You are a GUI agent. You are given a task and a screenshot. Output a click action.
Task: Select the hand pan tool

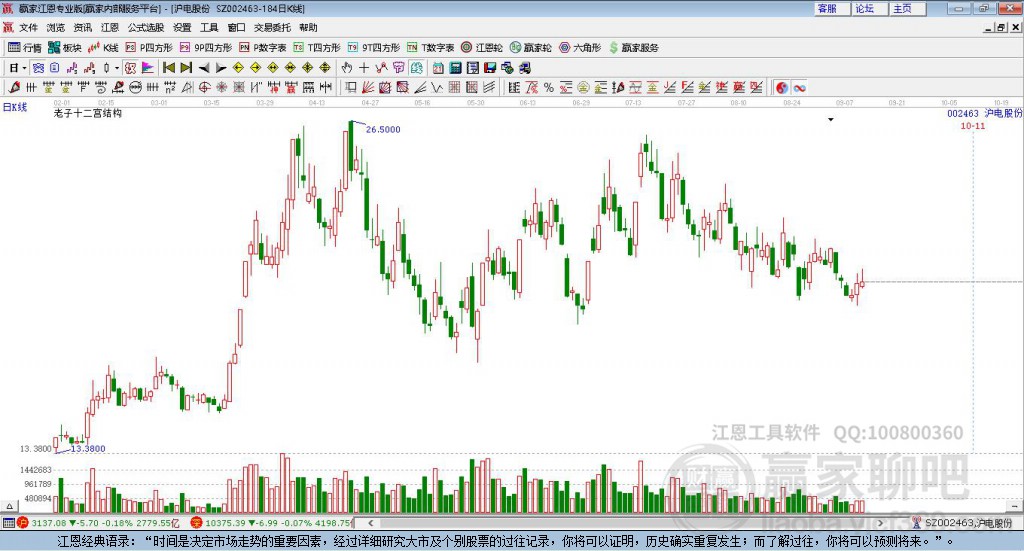pos(347,68)
